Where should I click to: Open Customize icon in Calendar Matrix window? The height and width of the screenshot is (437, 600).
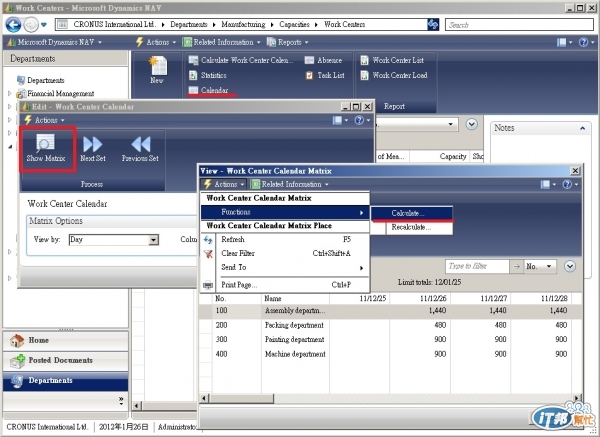point(547,184)
